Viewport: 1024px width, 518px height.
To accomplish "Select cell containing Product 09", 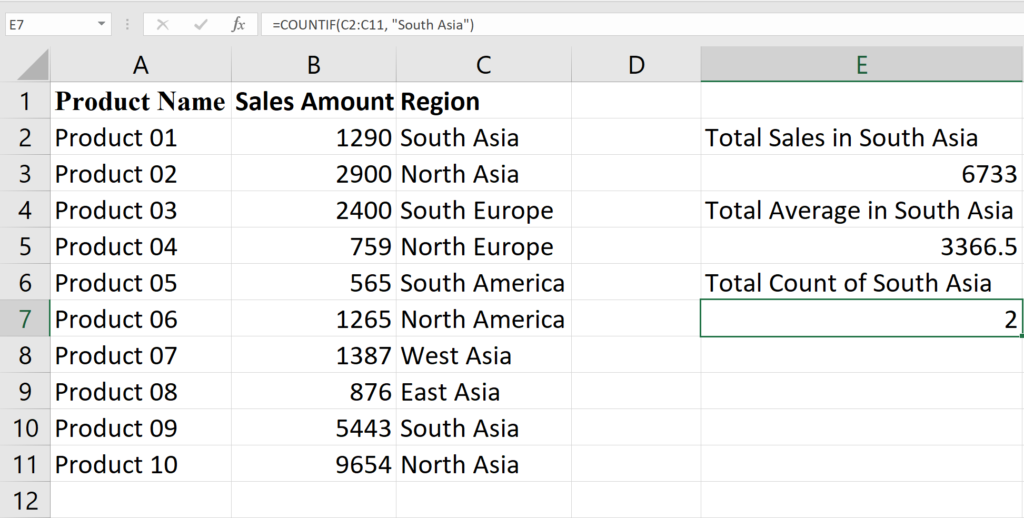I will [x=140, y=428].
